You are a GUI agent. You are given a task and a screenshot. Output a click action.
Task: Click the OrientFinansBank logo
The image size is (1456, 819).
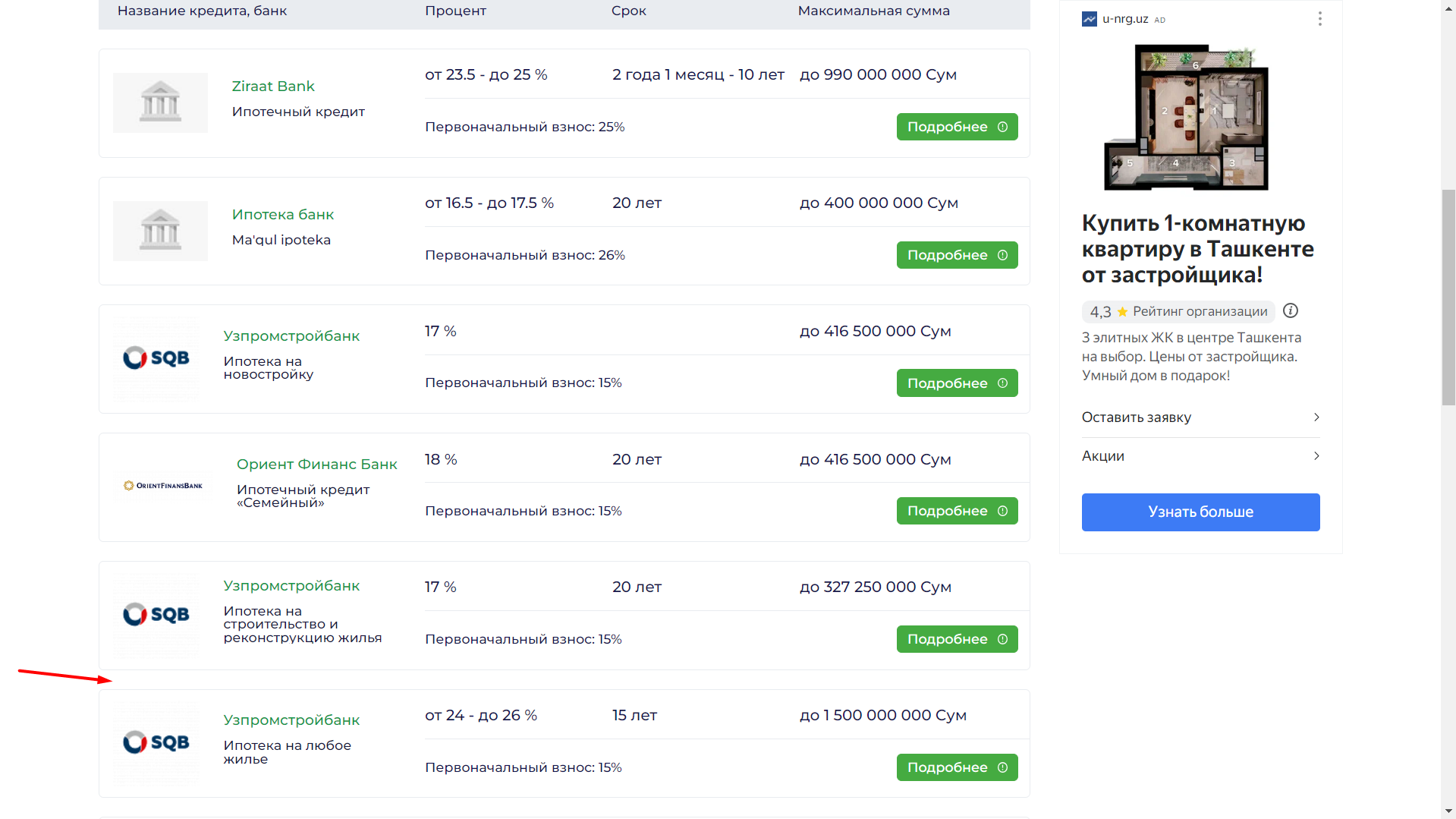[163, 486]
